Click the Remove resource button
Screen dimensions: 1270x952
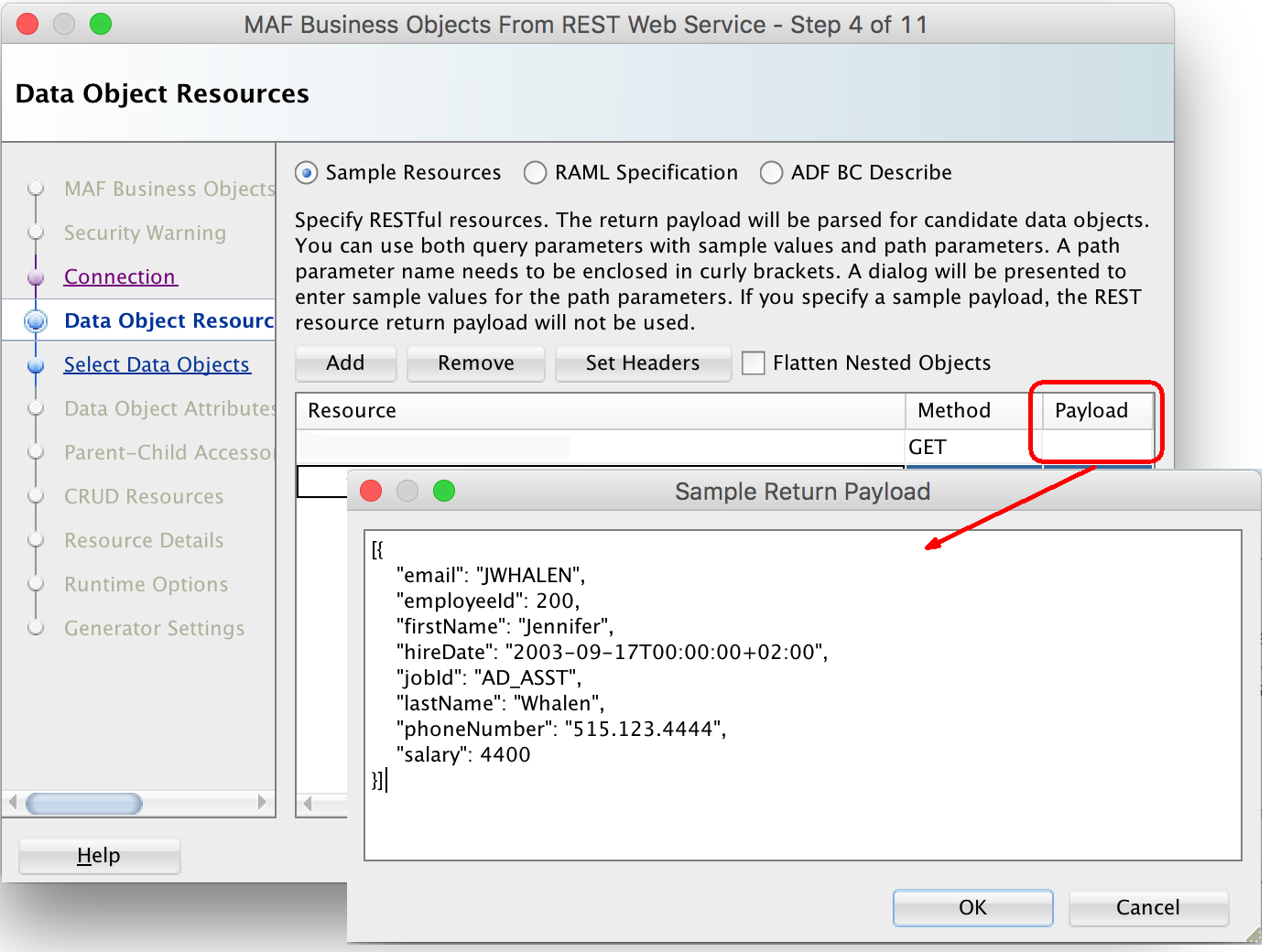476,363
